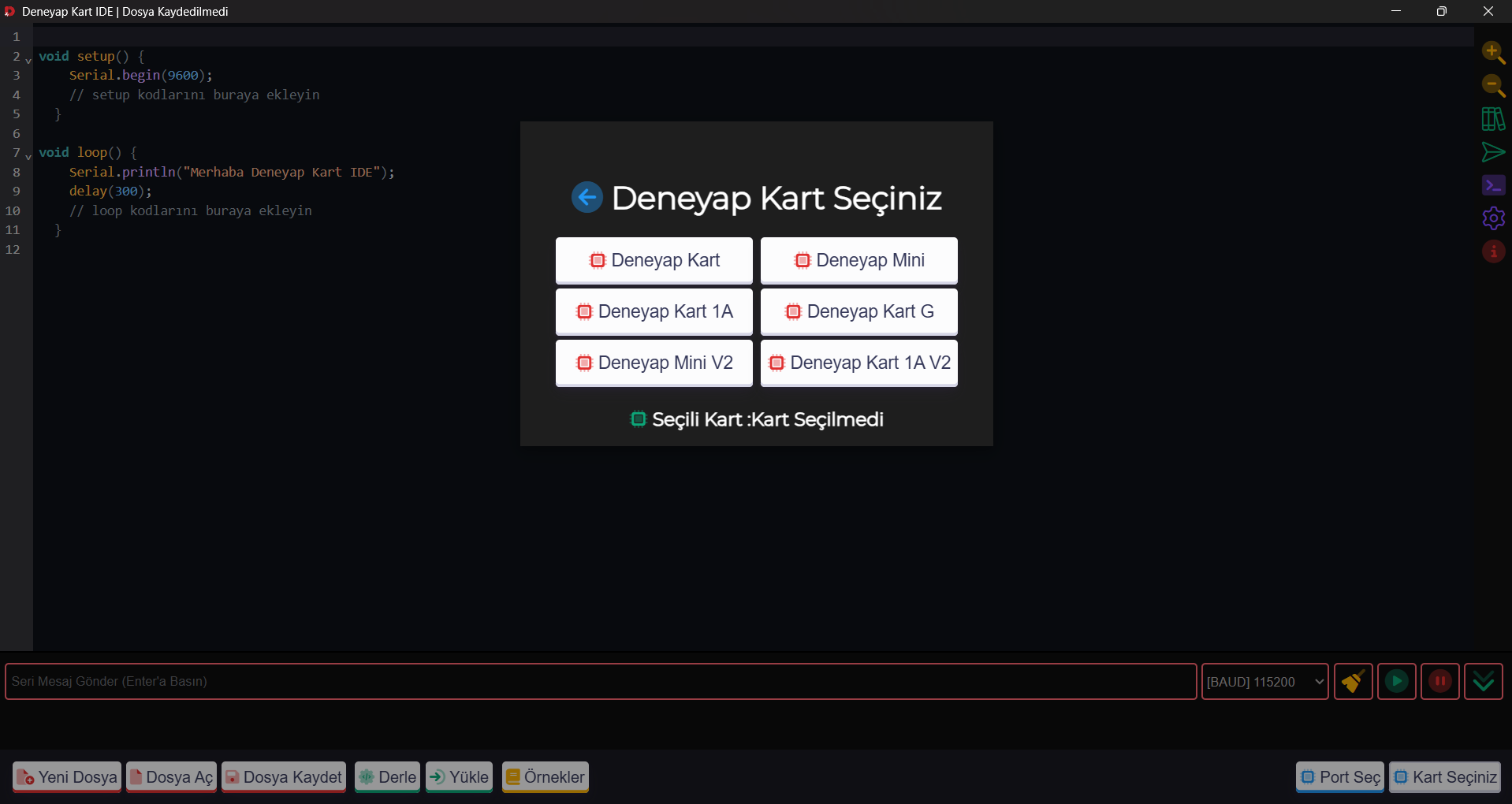1512x804 pixels.
Task: Click the Kart Seçiniz button
Action: (1445, 777)
